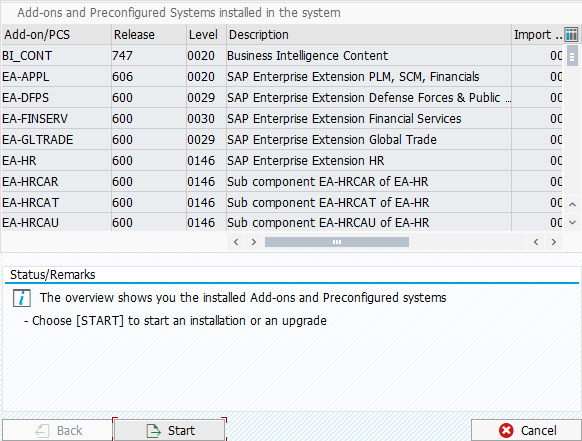Click the vertical scrollbar thumb
582x441 pixels.
[572, 57]
